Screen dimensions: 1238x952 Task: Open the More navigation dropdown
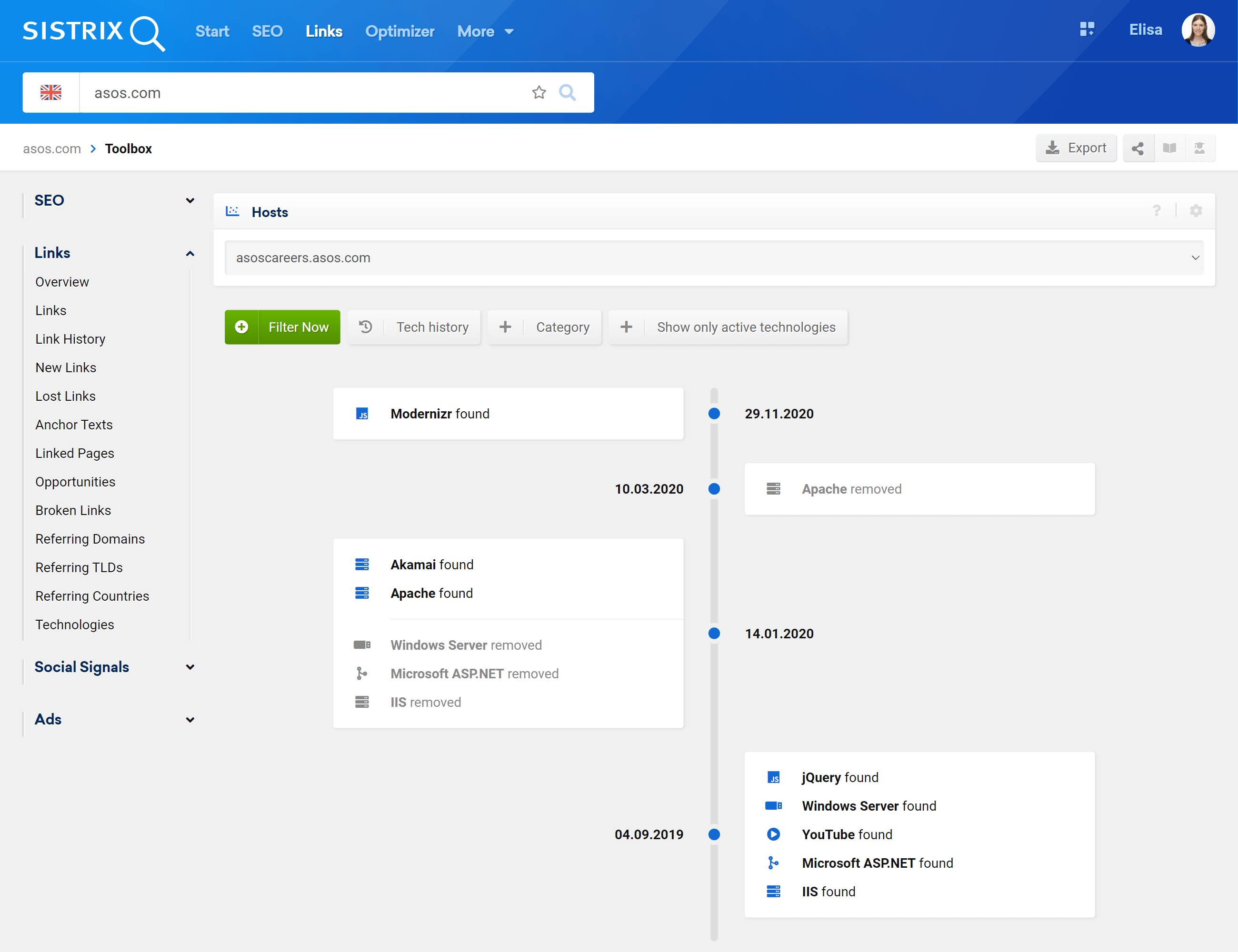pyautogui.click(x=485, y=32)
